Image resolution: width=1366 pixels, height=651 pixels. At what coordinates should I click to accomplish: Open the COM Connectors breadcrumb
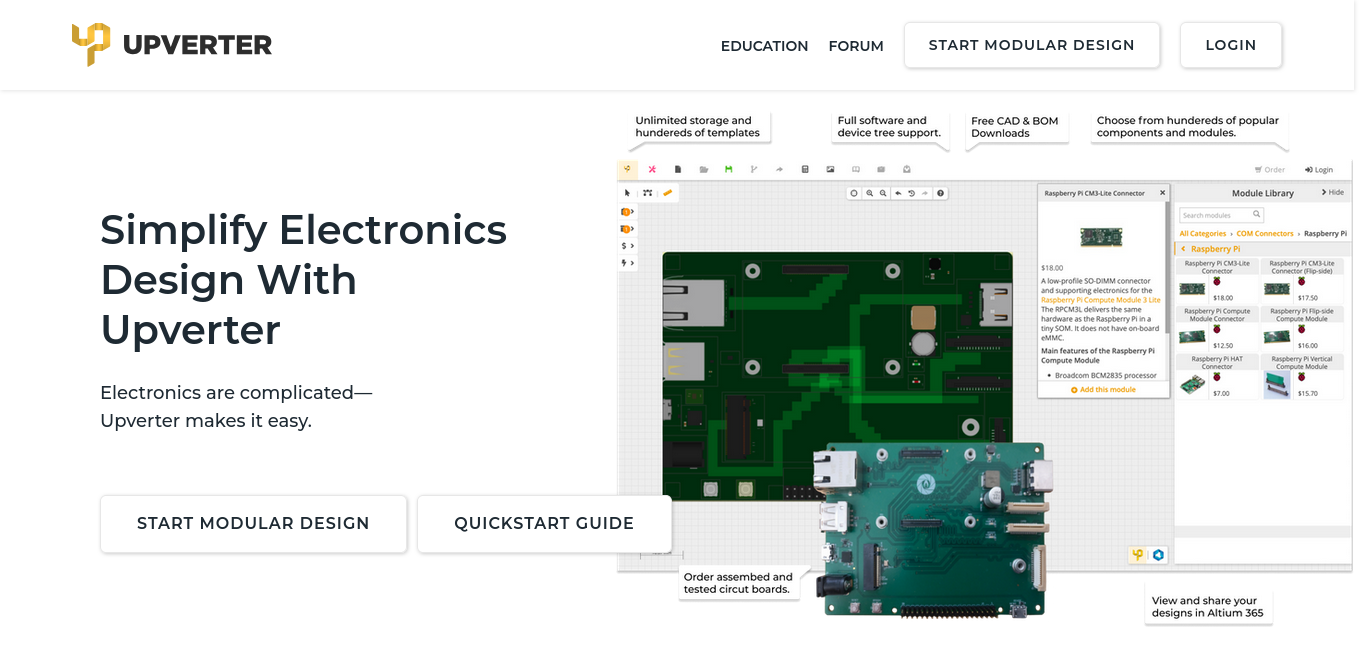point(1265,234)
